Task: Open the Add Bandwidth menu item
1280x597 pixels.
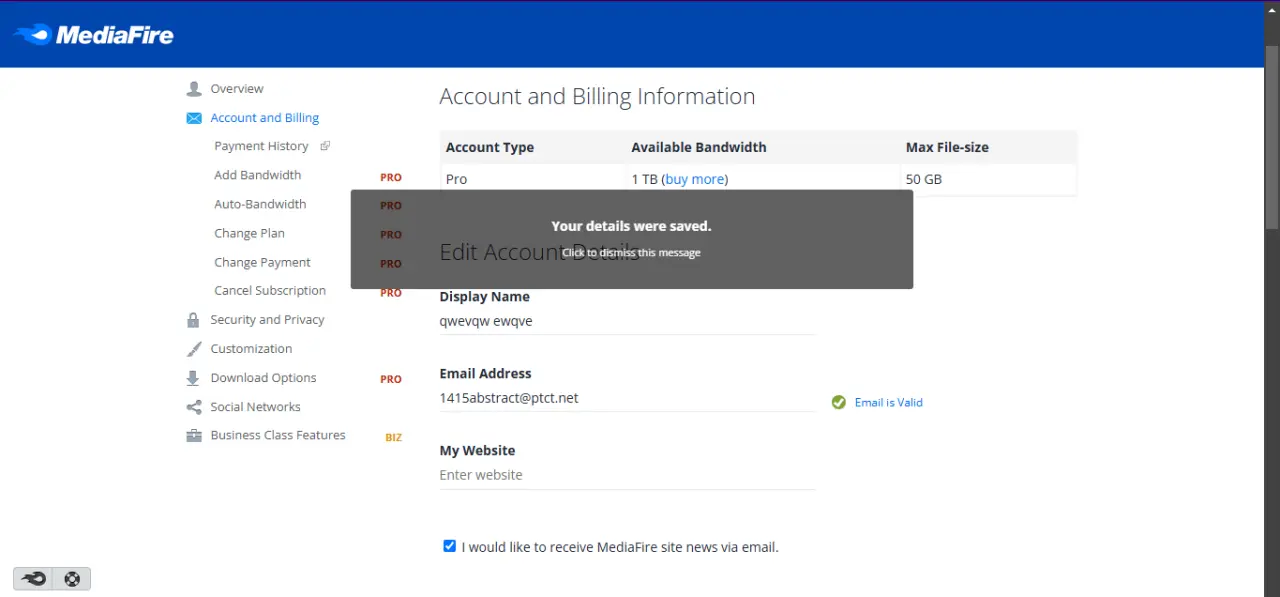Action: [x=257, y=175]
